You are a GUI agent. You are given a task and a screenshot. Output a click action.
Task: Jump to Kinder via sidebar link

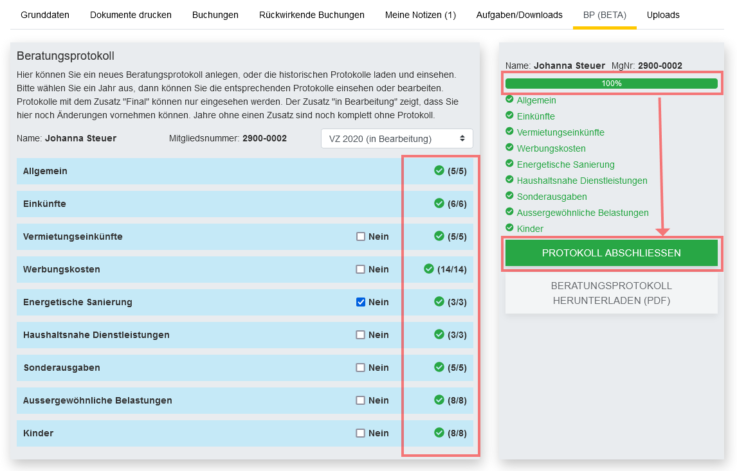[530, 228]
